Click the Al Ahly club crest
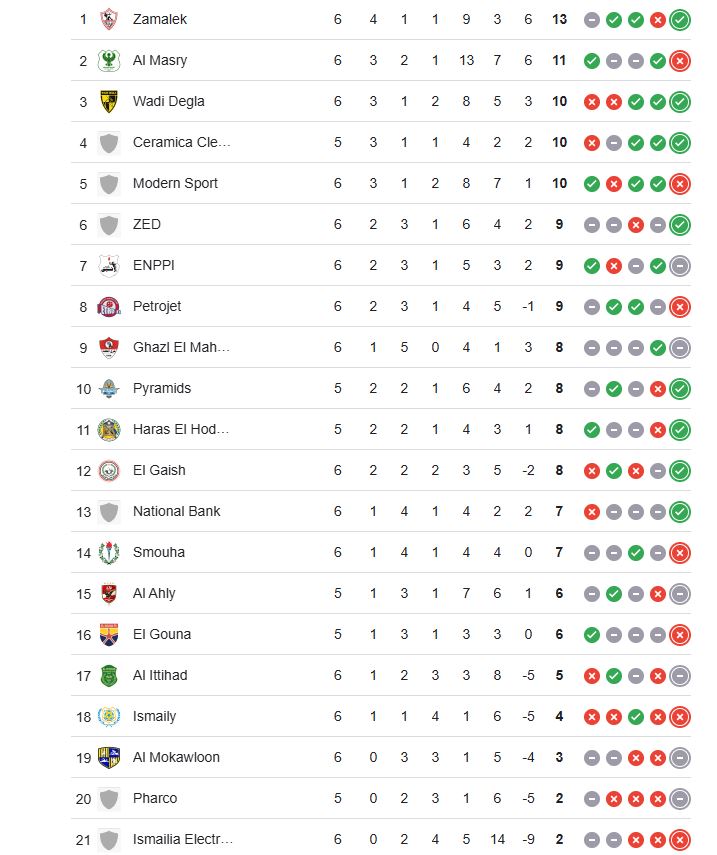717x855 pixels. coord(109,594)
